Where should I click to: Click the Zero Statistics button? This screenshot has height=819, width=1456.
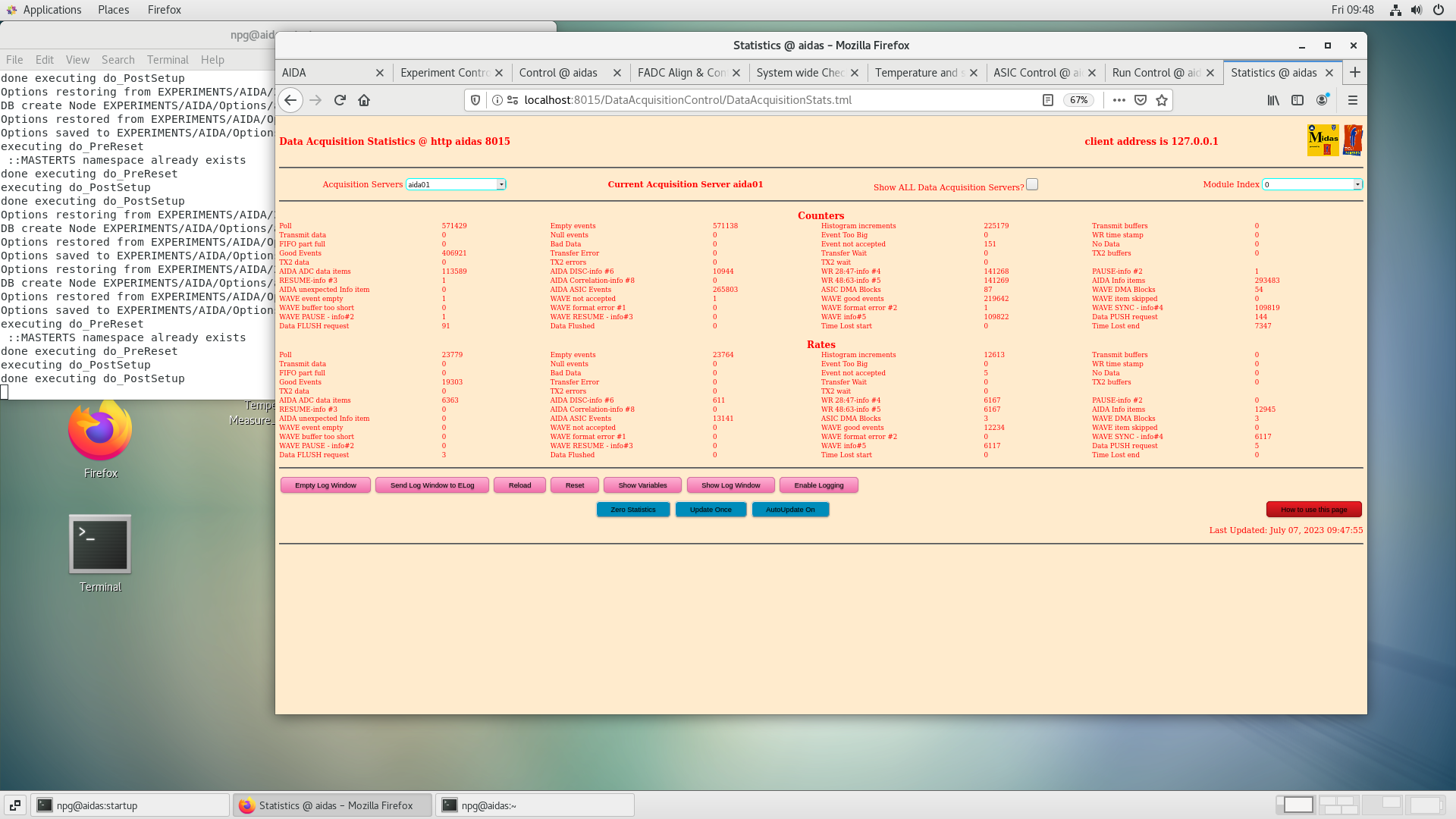click(632, 510)
